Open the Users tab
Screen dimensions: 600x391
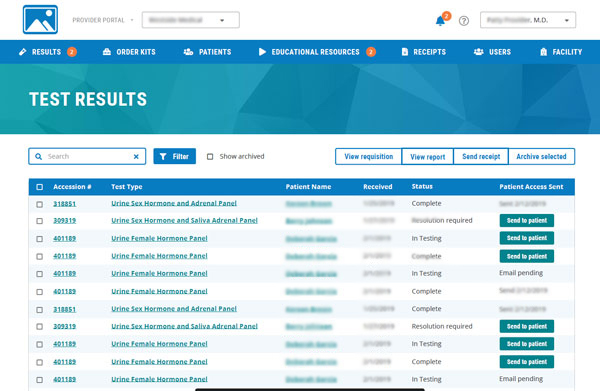(x=492, y=52)
